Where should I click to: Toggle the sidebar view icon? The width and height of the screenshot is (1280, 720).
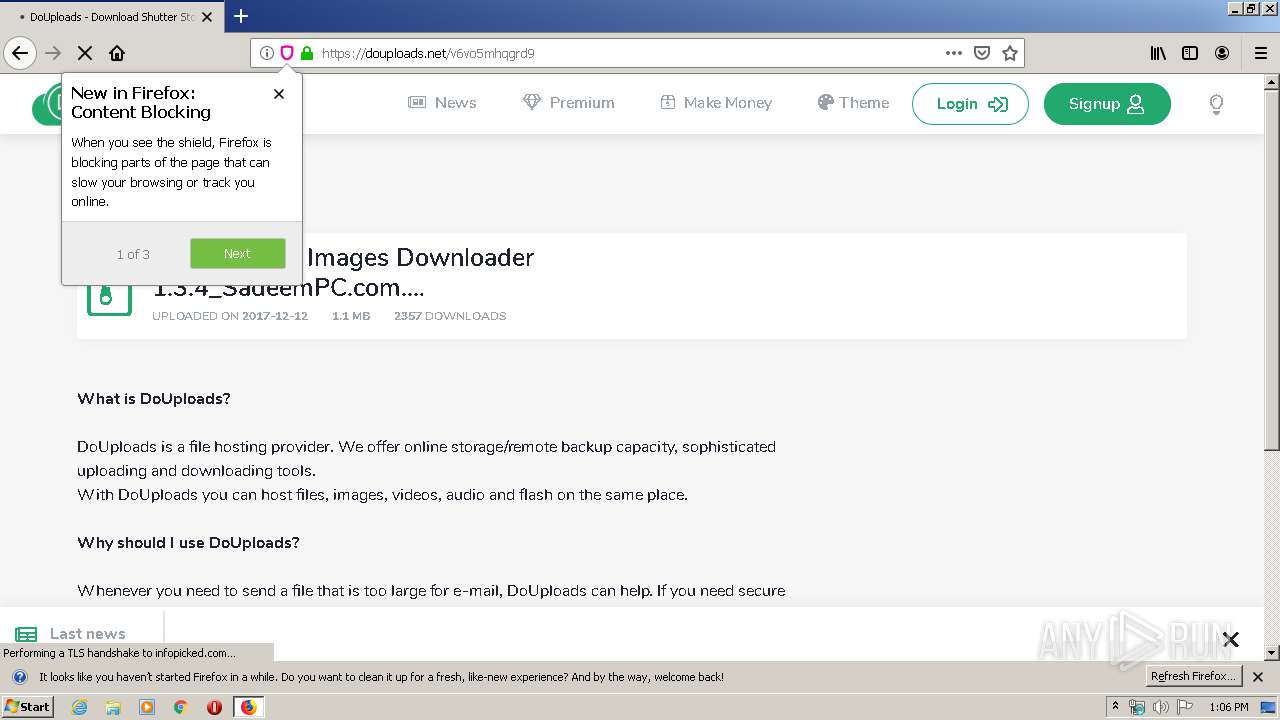[1190, 53]
